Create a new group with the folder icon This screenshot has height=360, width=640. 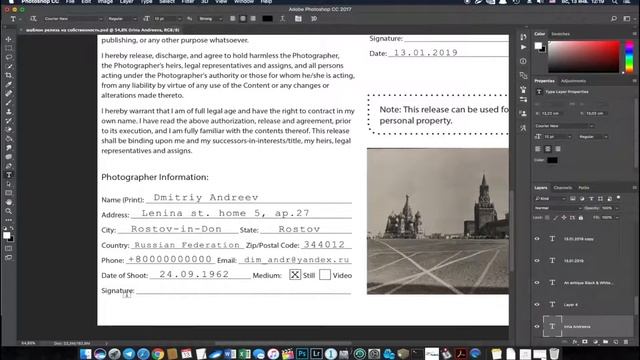[605, 342]
